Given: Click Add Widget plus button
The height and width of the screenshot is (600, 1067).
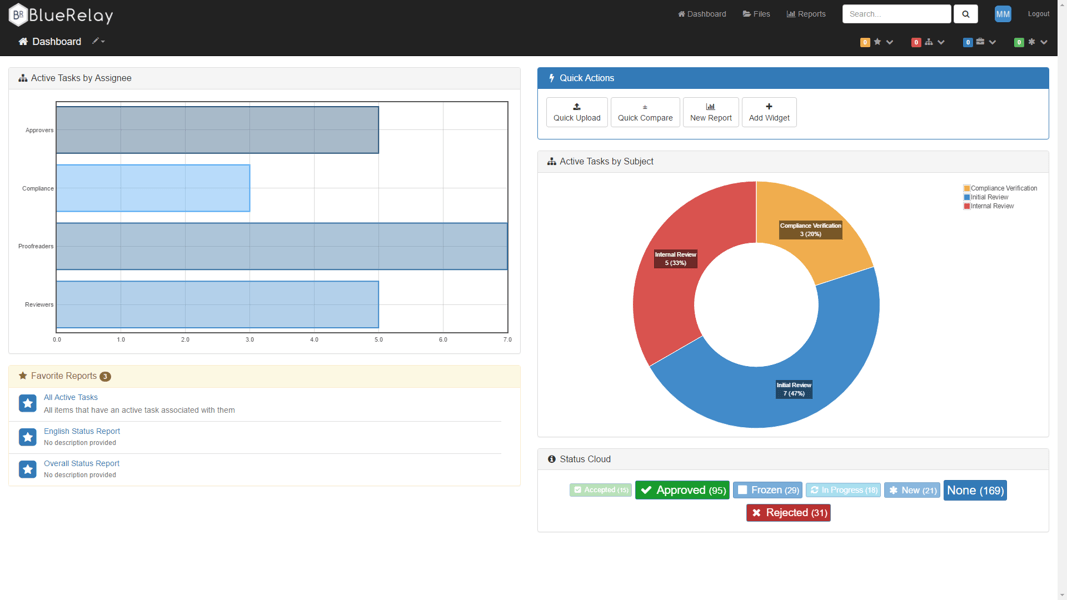Looking at the screenshot, I should 769,112.
